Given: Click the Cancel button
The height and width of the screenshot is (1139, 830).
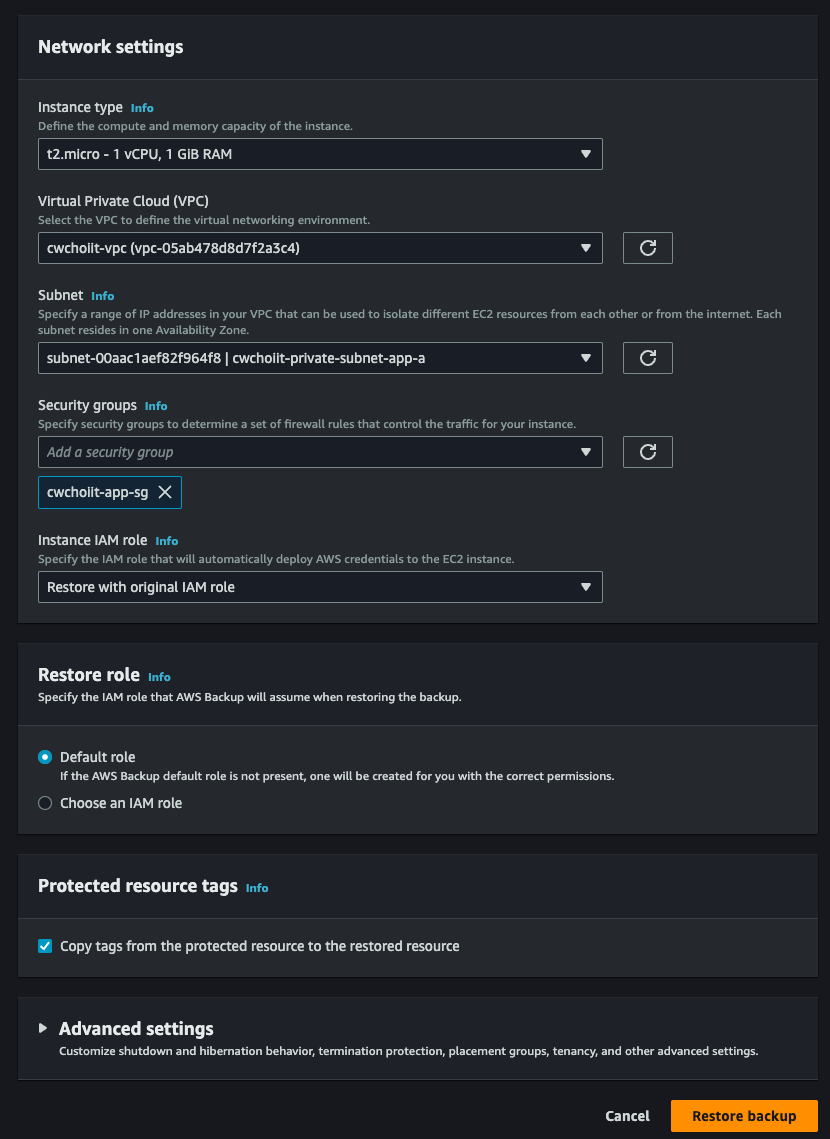Looking at the screenshot, I should [x=627, y=1116].
